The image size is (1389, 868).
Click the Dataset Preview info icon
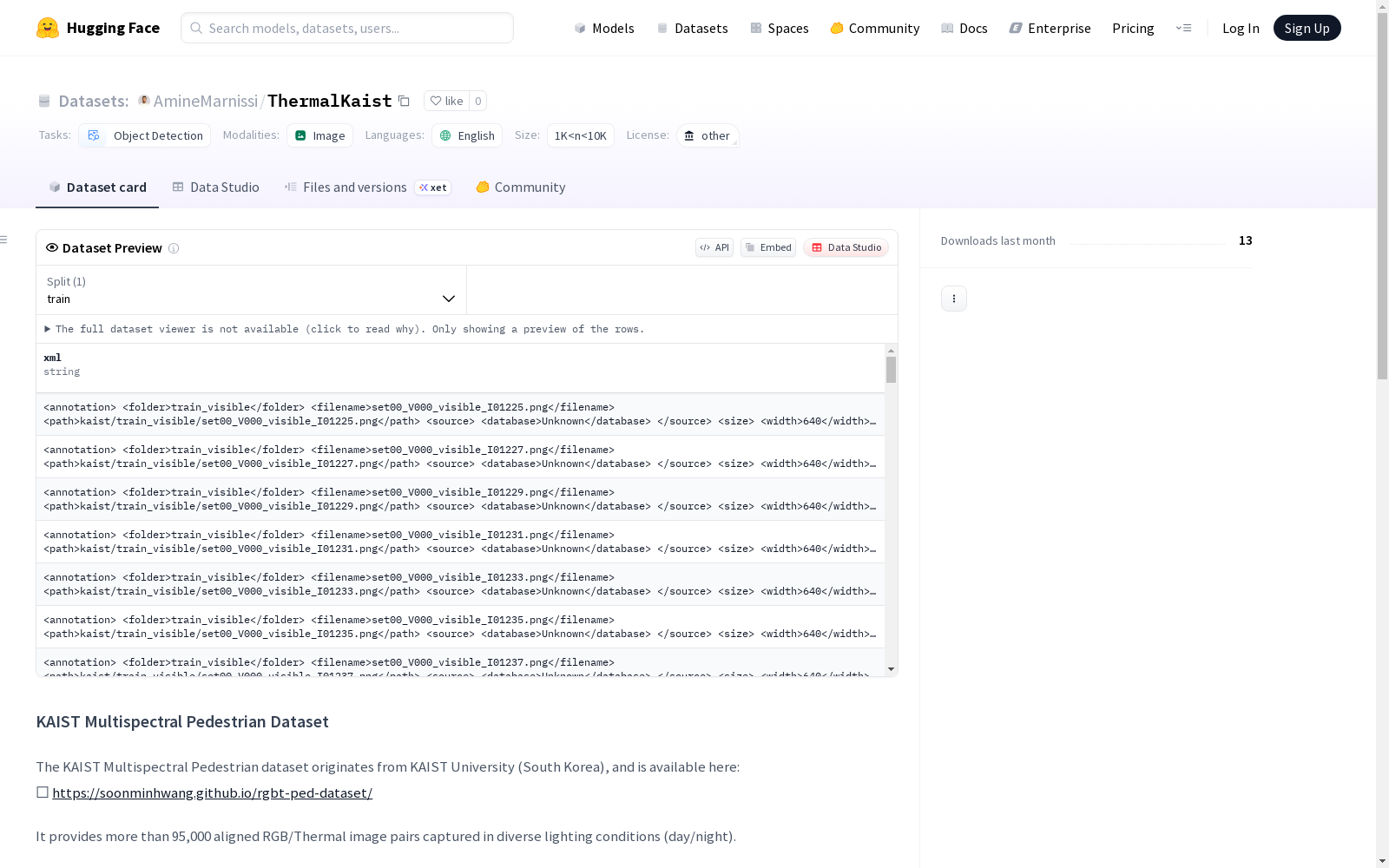point(174,248)
